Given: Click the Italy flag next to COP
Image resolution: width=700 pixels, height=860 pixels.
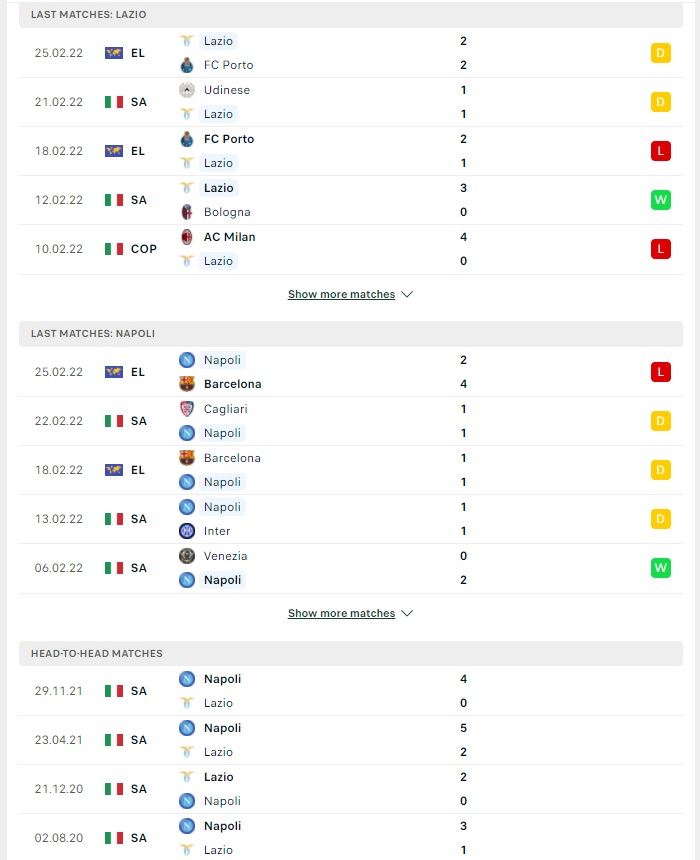Looking at the screenshot, I should click(x=114, y=249).
